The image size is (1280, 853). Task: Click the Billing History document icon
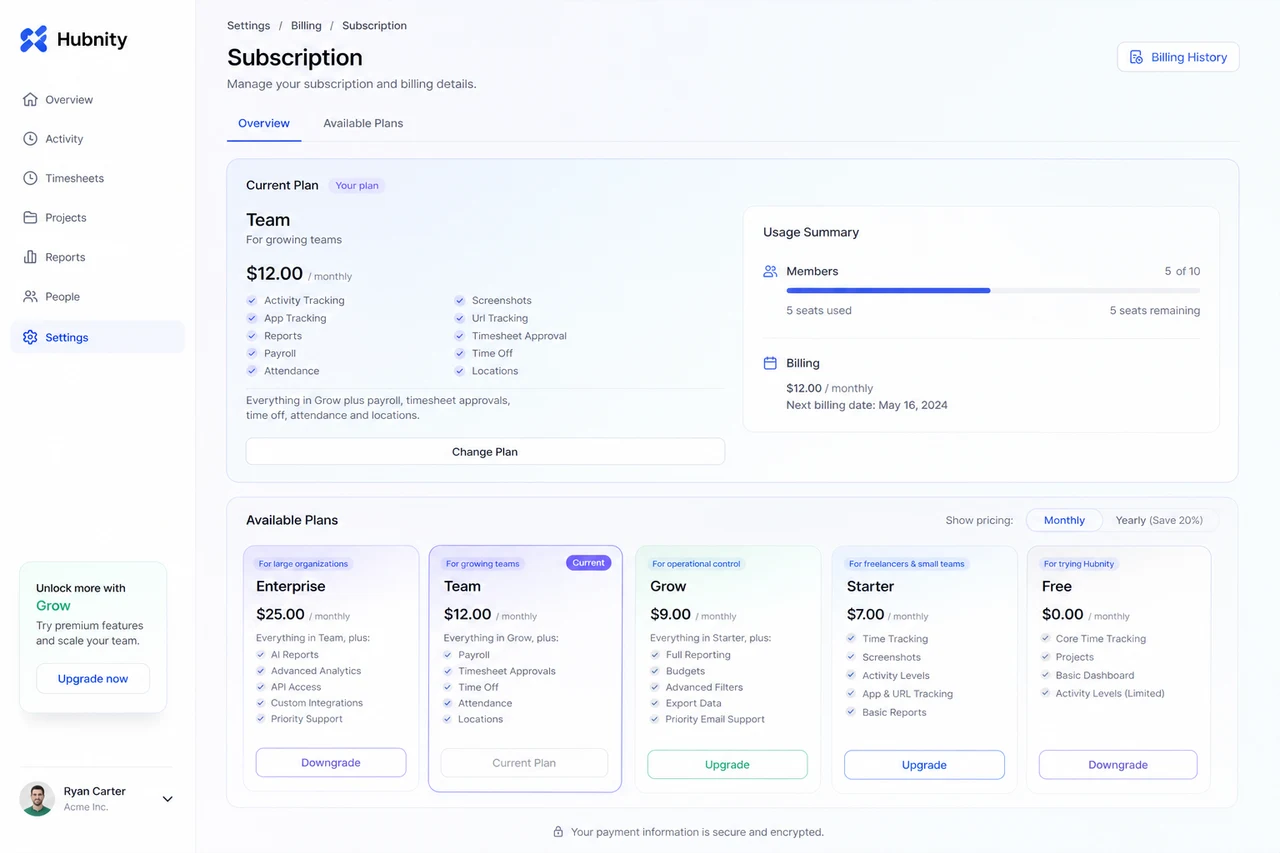click(1136, 57)
